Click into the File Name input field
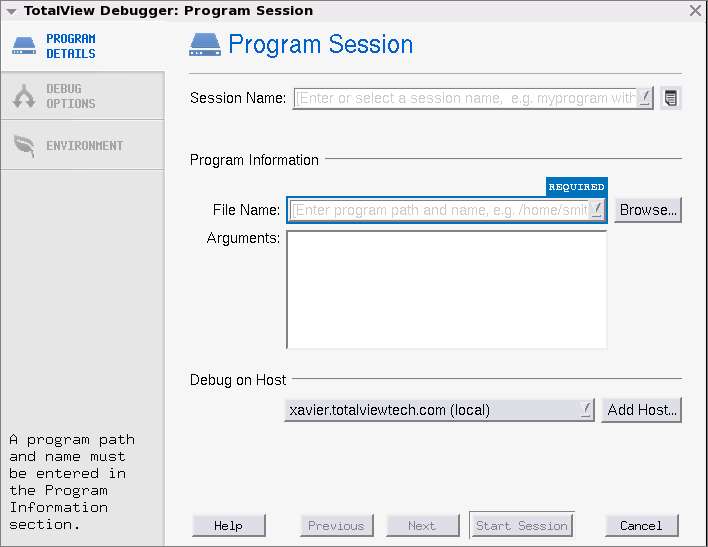 [x=438, y=210]
